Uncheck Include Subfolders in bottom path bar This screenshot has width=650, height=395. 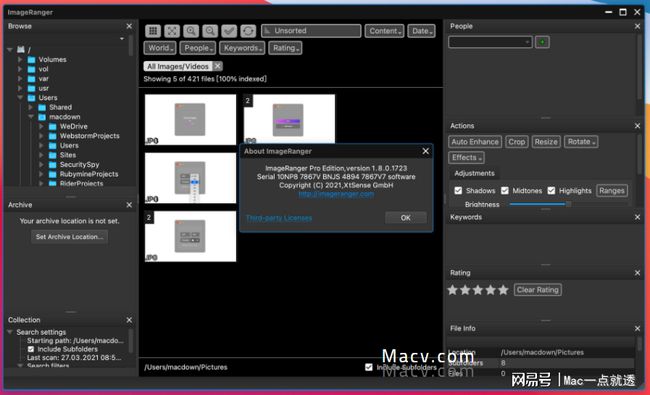(369, 367)
